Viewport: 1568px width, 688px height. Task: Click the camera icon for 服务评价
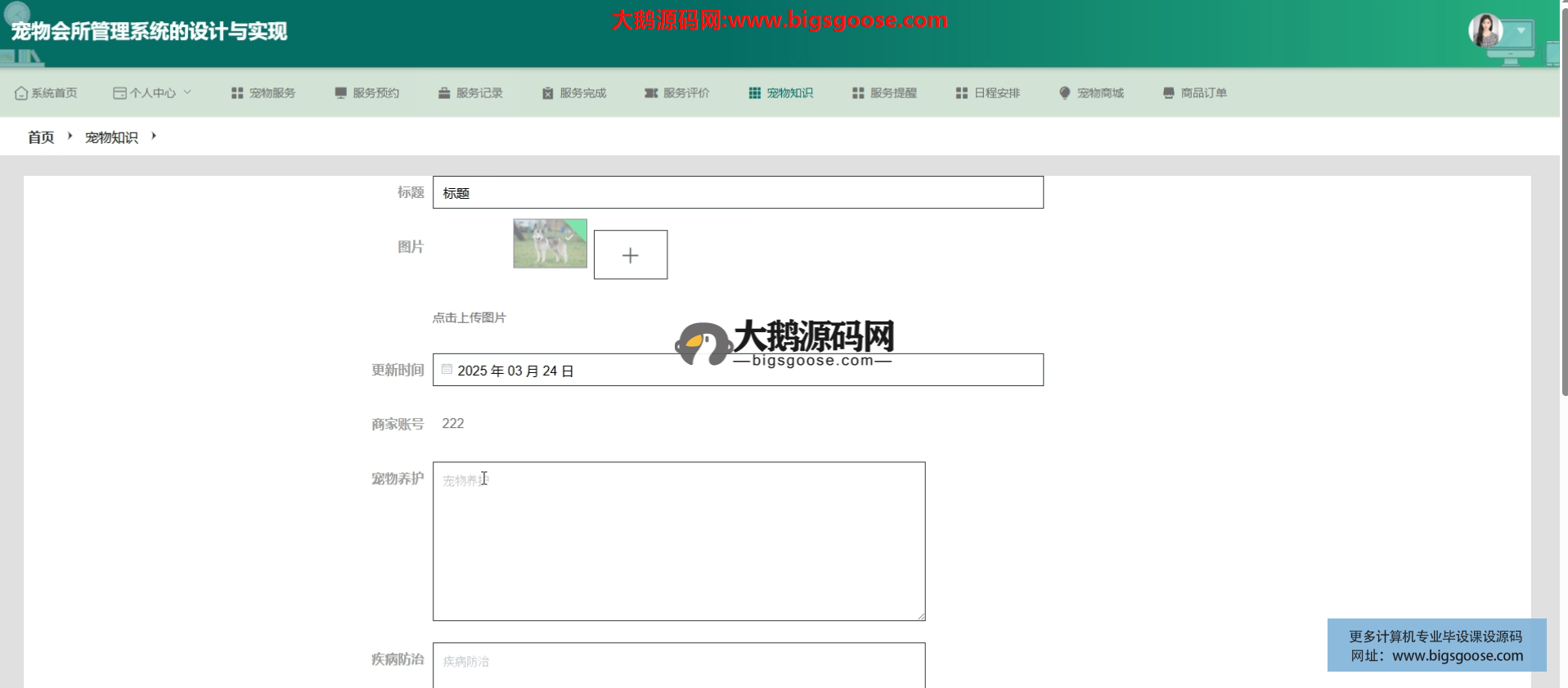[651, 93]
